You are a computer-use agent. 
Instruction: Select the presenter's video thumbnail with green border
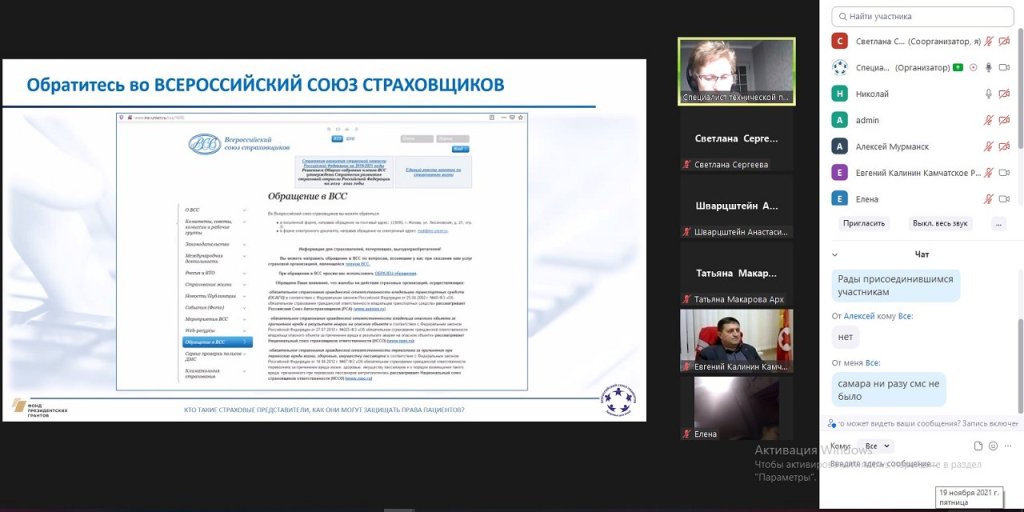coord(736,72)
